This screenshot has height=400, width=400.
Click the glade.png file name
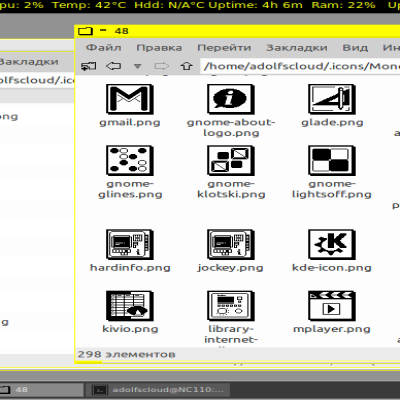pyautogui.click(x=332, y=122)
